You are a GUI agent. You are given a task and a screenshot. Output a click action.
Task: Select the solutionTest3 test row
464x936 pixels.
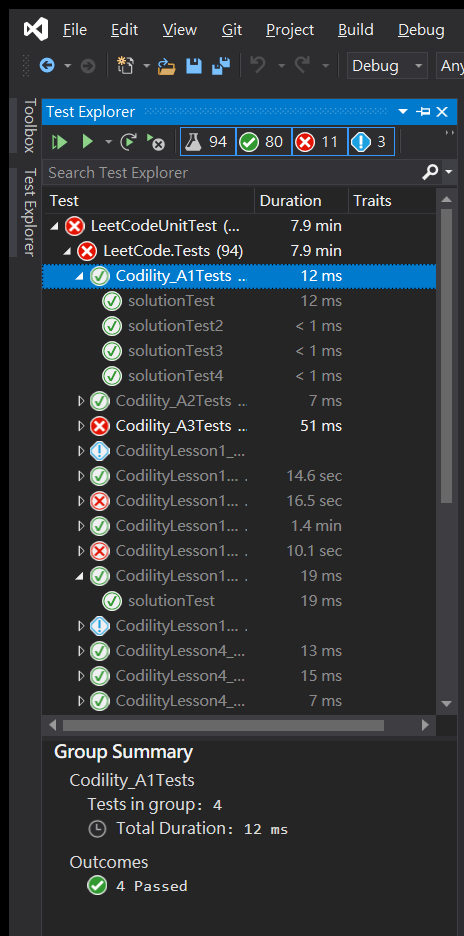point(239,351)
